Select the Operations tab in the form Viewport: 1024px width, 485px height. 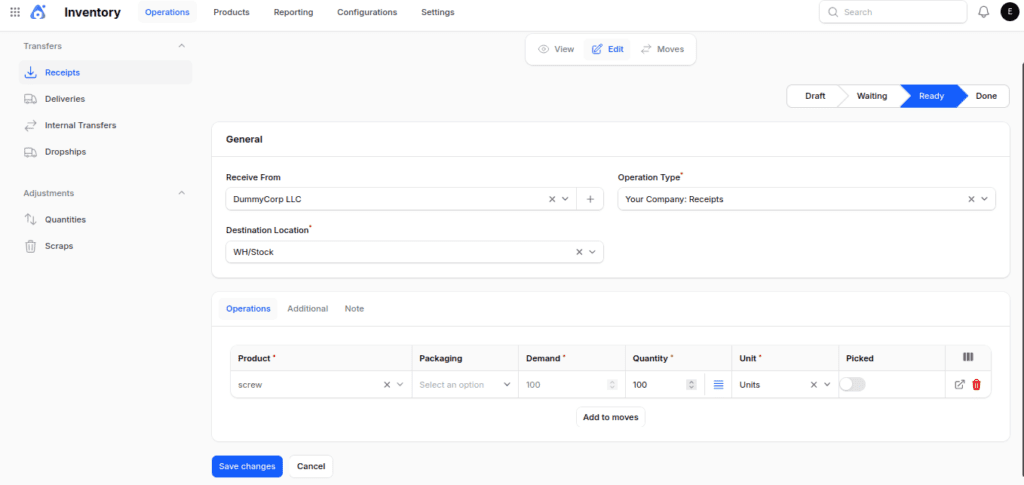[x=248, y=309]
